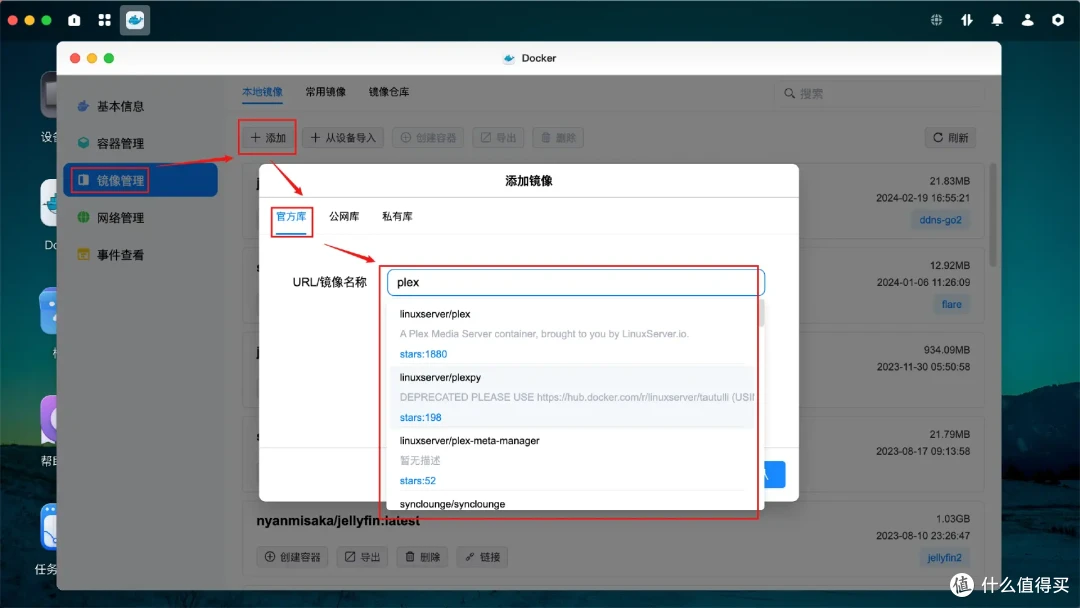Click the 934.09MB size text
Image resolution: width=1080 pixels, height=608 pixels.
click(946, 350)
